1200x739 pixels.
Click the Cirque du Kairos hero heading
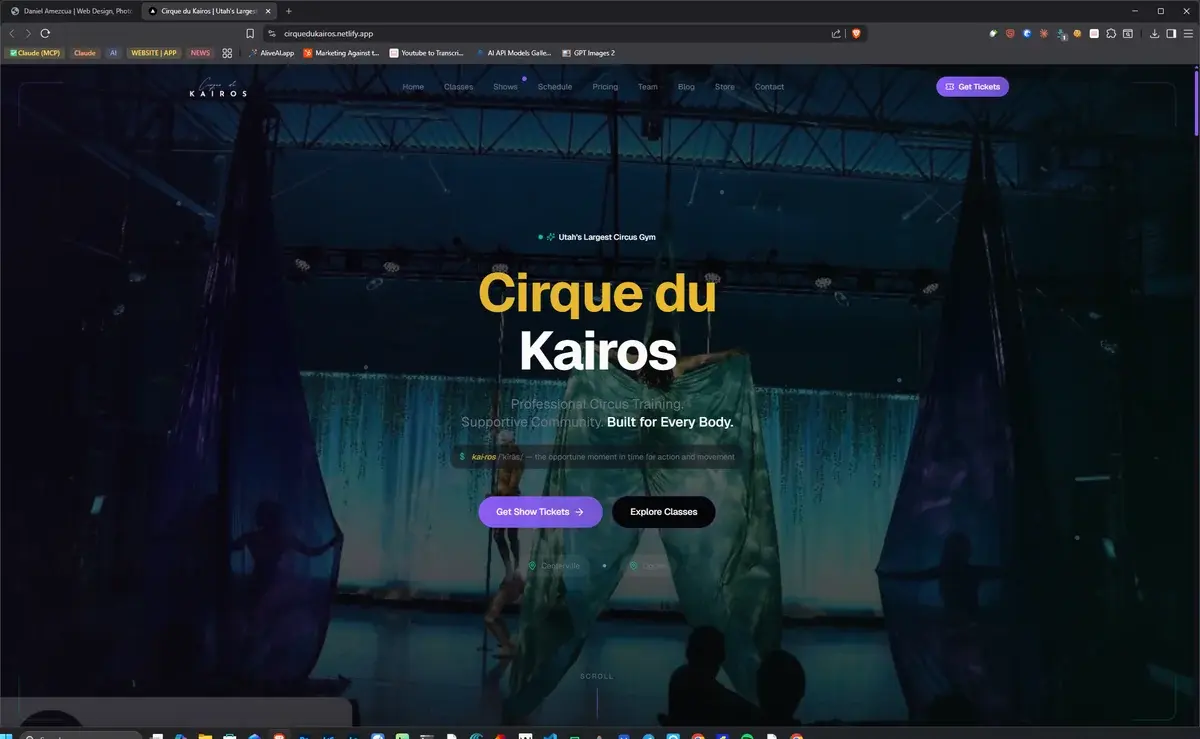(597, 322)
